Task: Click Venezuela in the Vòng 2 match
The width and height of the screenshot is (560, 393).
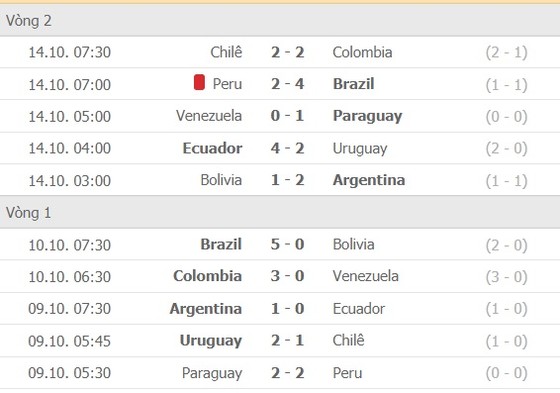Action: click(209, 116)
